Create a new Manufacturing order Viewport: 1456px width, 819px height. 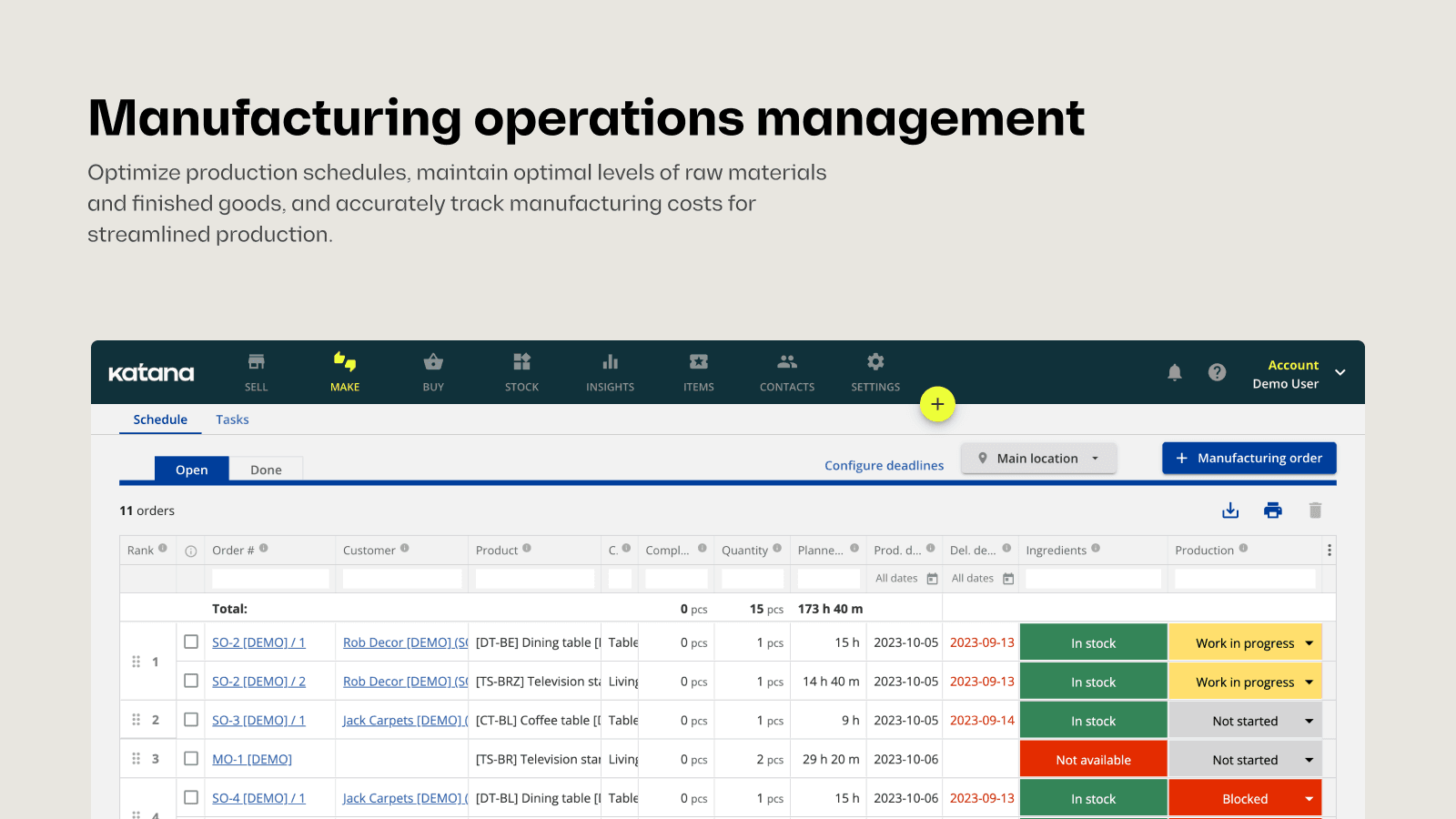point(1249,458)
